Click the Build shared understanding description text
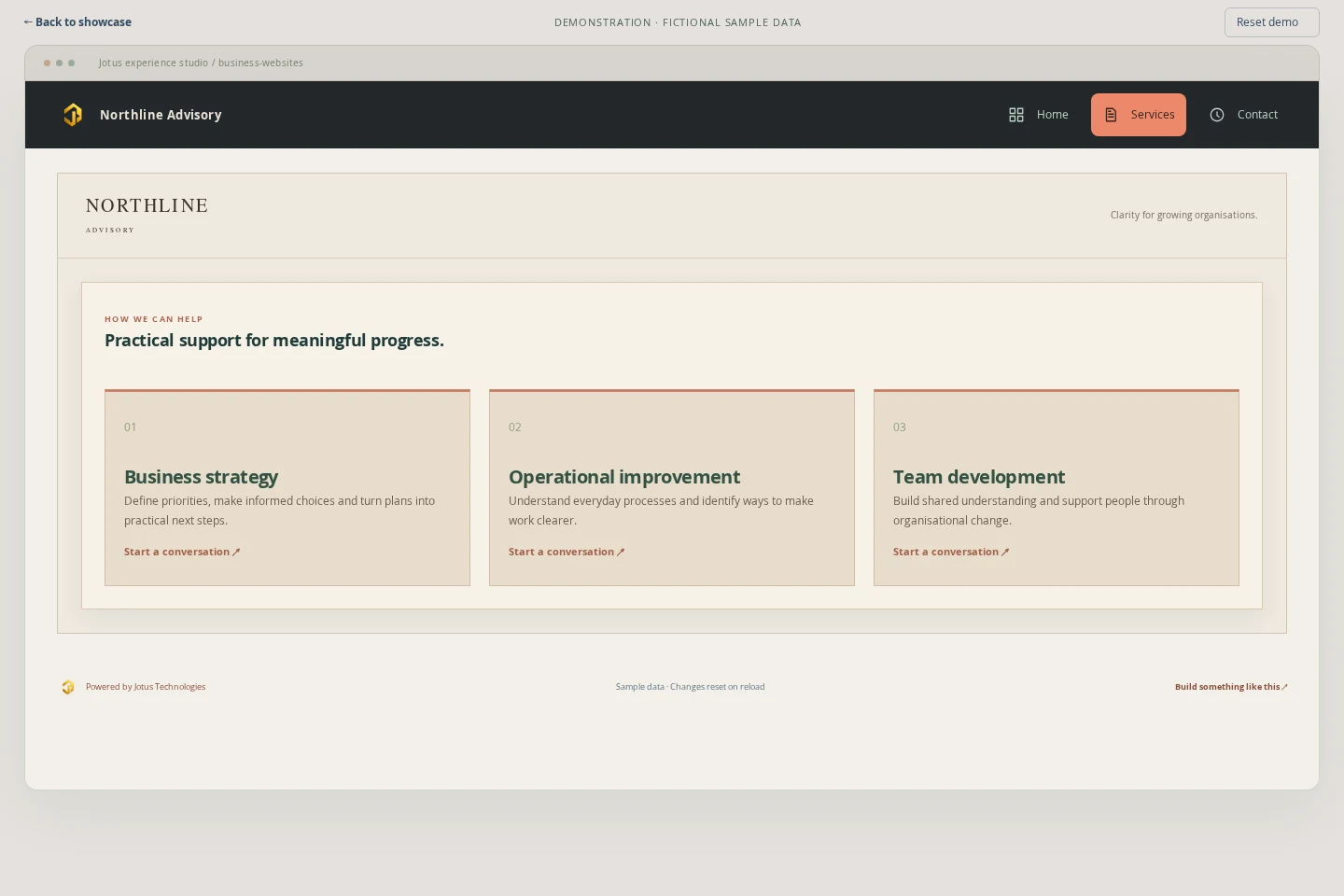This screenshot has width=1344, height=896. pyautogui.click(x=1039, y=511)
